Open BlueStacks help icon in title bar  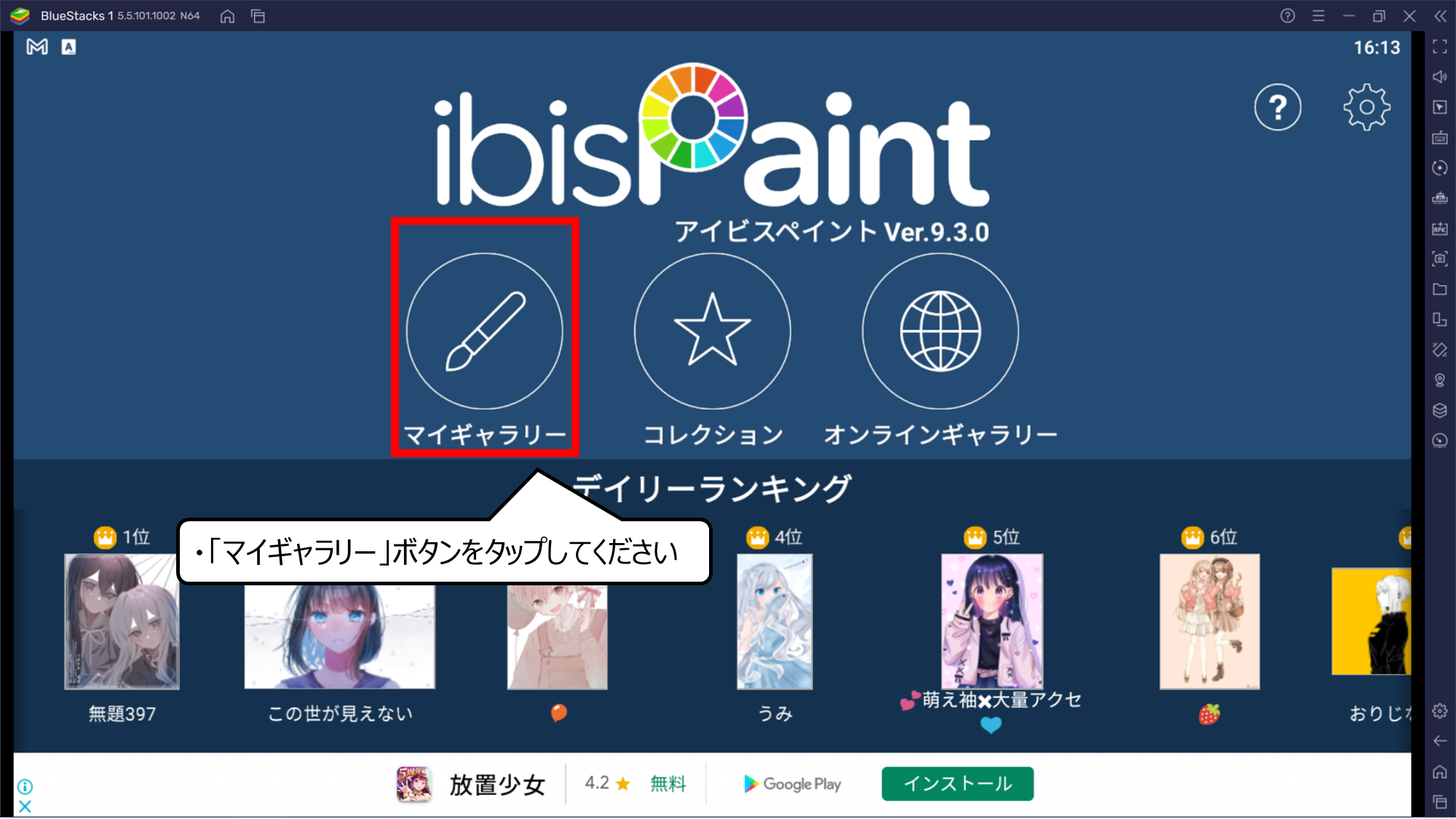[x=1287, y=16]
